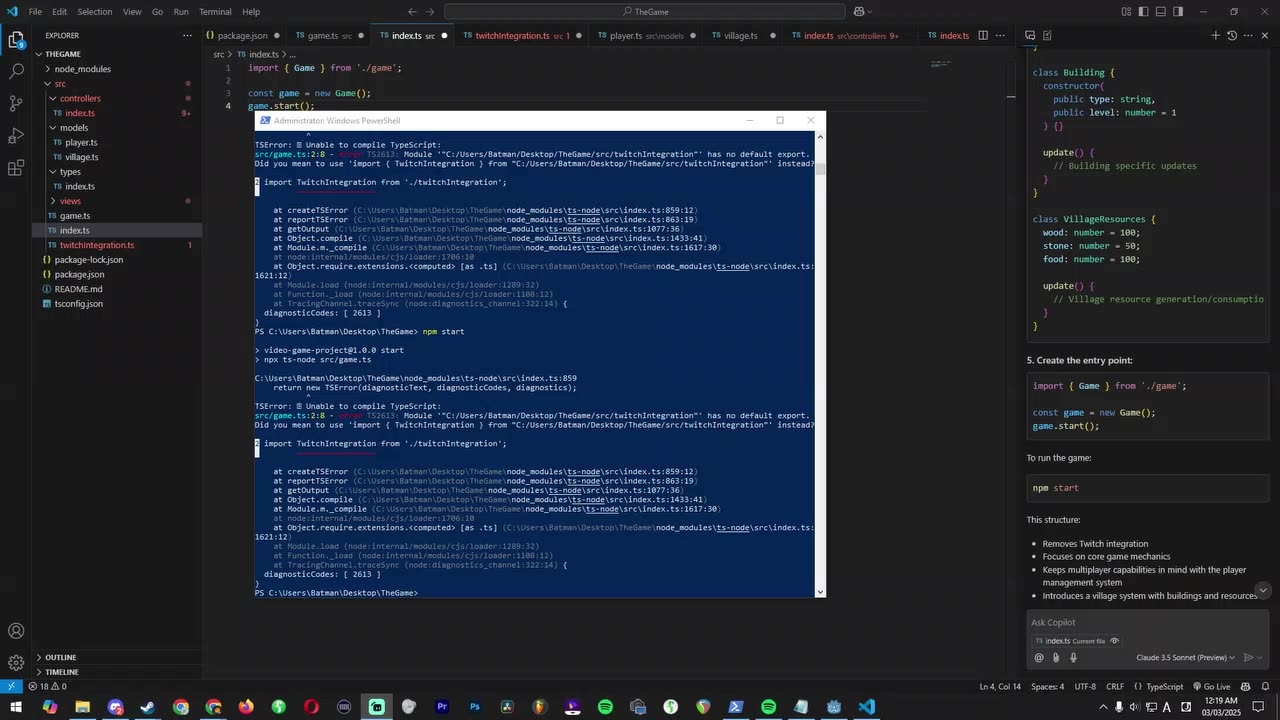The height and width of the screenshot is (720, 1280).
Task: Open send options dropdown arrow
Action: (x=1260, y=657)
